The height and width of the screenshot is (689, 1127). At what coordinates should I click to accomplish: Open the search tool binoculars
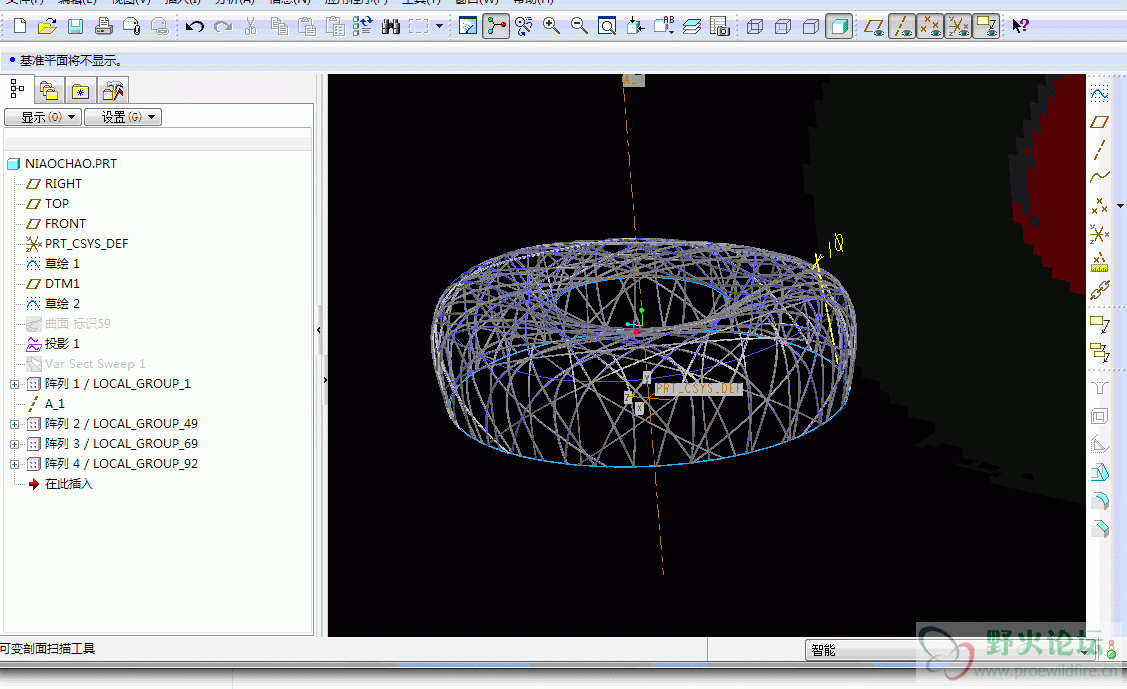coord(391,27)
